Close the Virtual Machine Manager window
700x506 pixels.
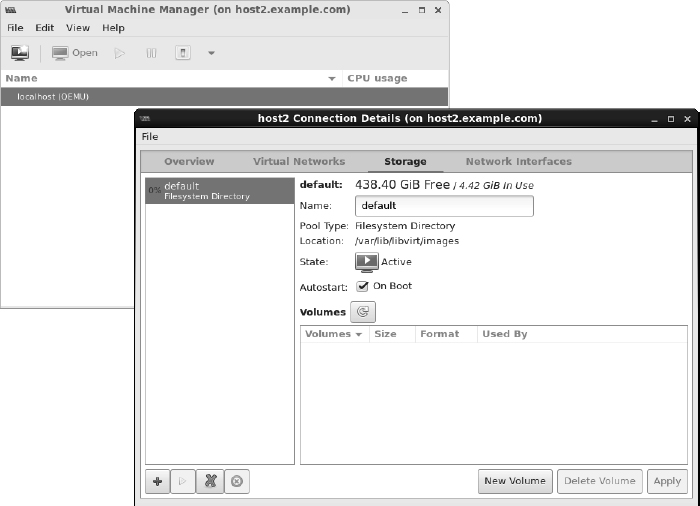tap(438, 10)
